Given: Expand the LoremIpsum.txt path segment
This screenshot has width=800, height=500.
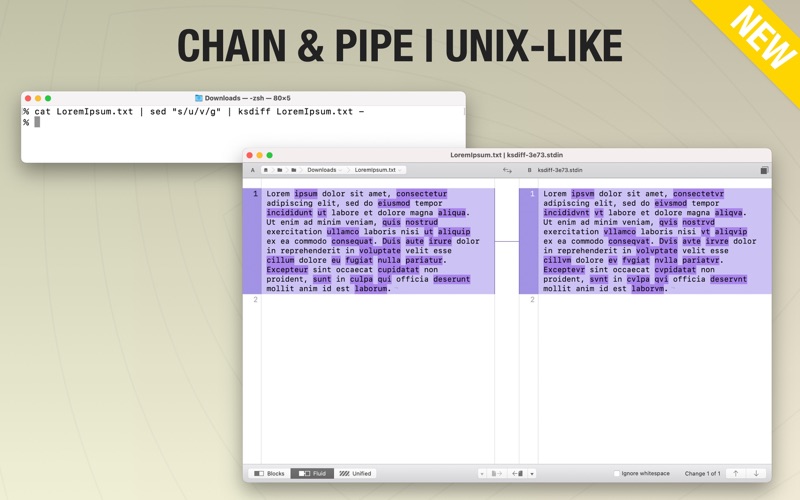Looking at the screenshot, I should pyautogui.click(x=379, y=170).
